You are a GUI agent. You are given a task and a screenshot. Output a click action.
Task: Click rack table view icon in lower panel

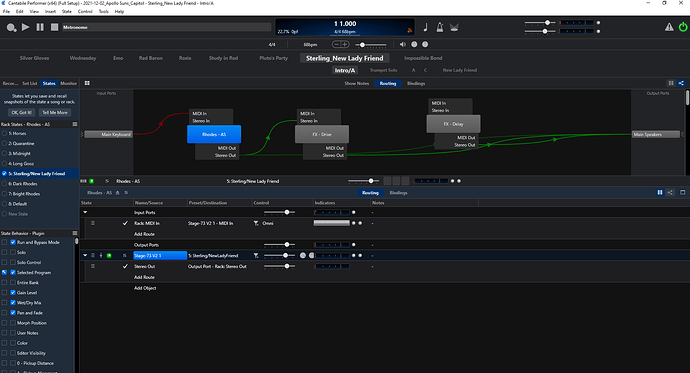(x=660, y=193)
